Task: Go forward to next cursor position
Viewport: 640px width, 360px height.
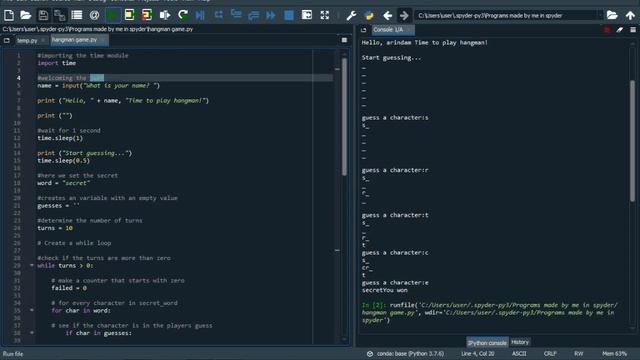Action: click(x=404, y=16)
